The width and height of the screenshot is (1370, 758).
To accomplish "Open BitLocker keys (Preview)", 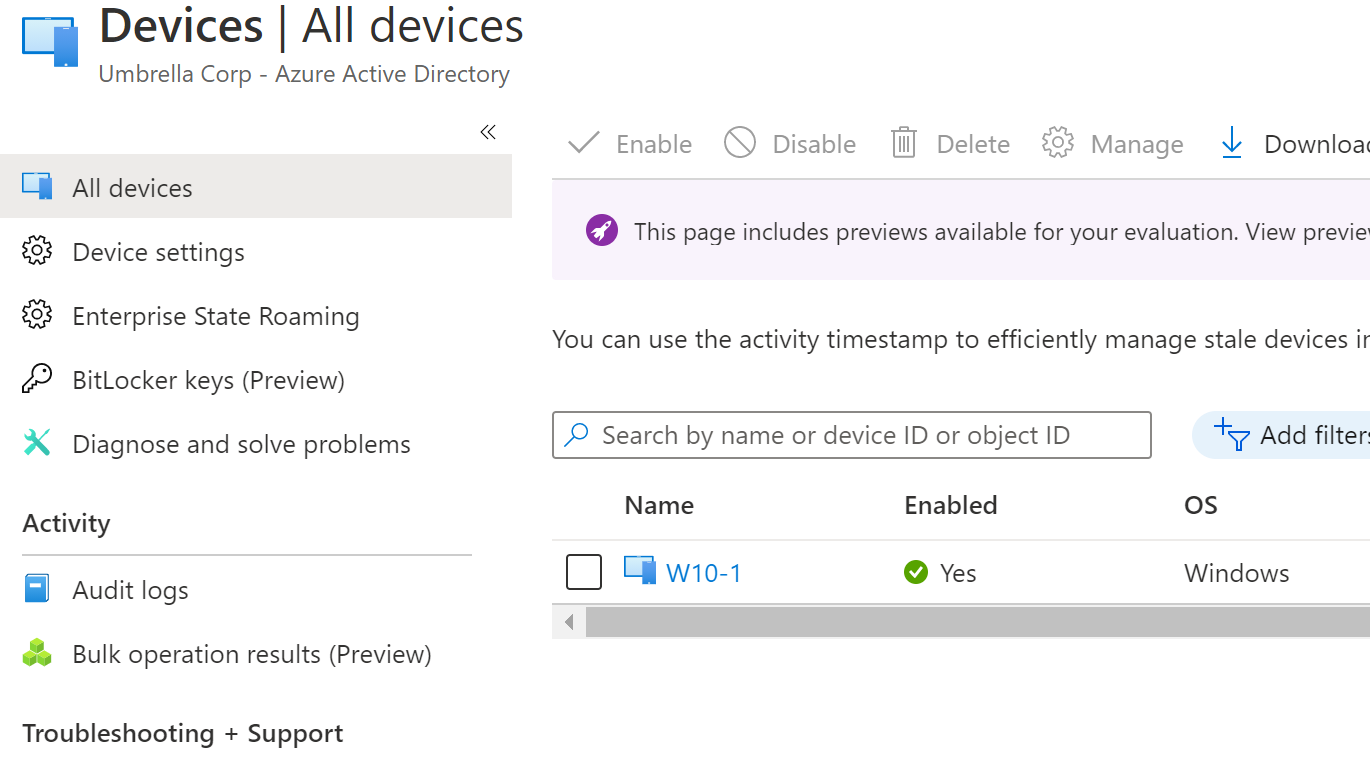I will click(x=209, y=380).
